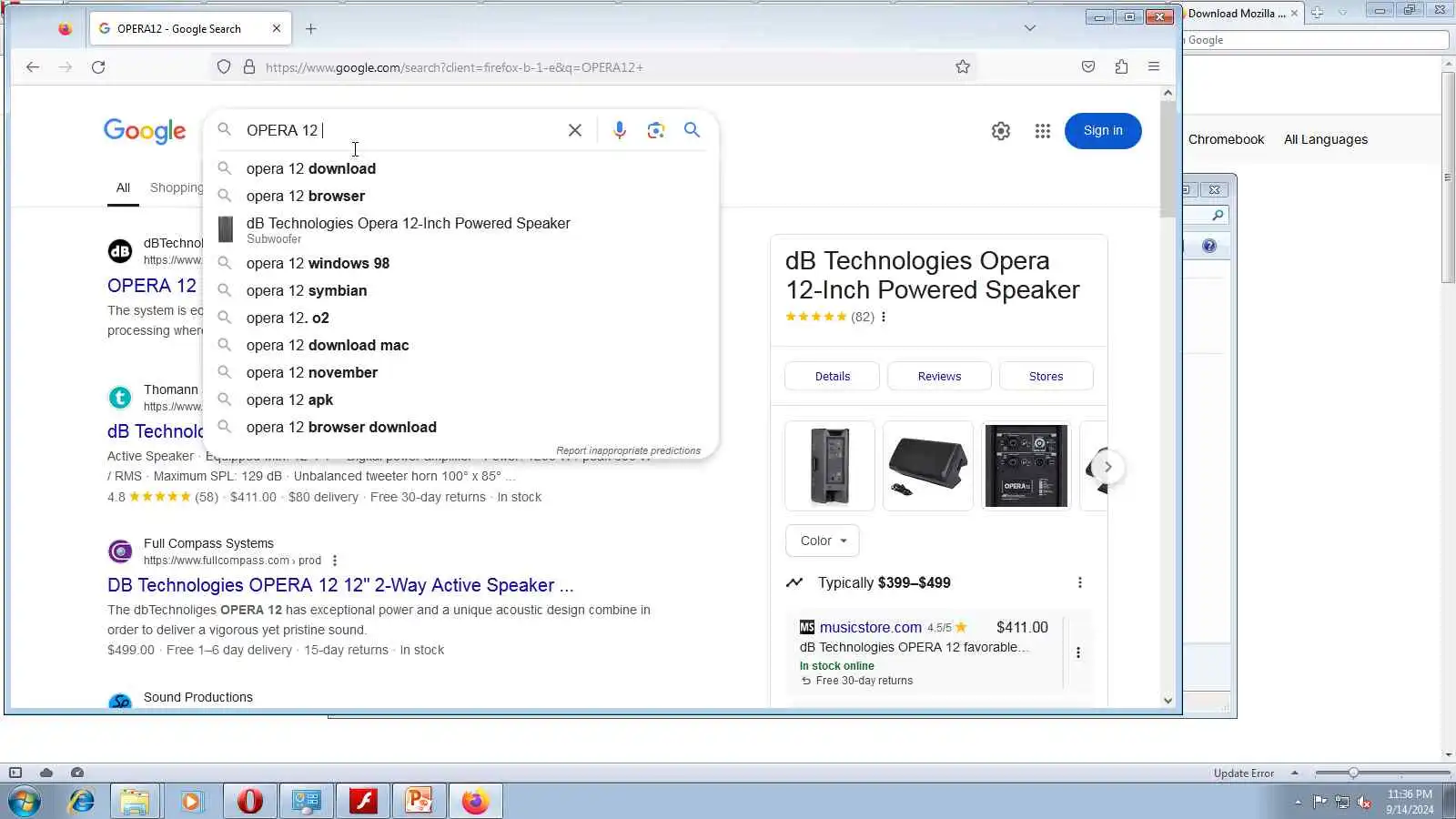
Task: Close the OPERA12 Google Search tab
Action: (x=277, y=28)
